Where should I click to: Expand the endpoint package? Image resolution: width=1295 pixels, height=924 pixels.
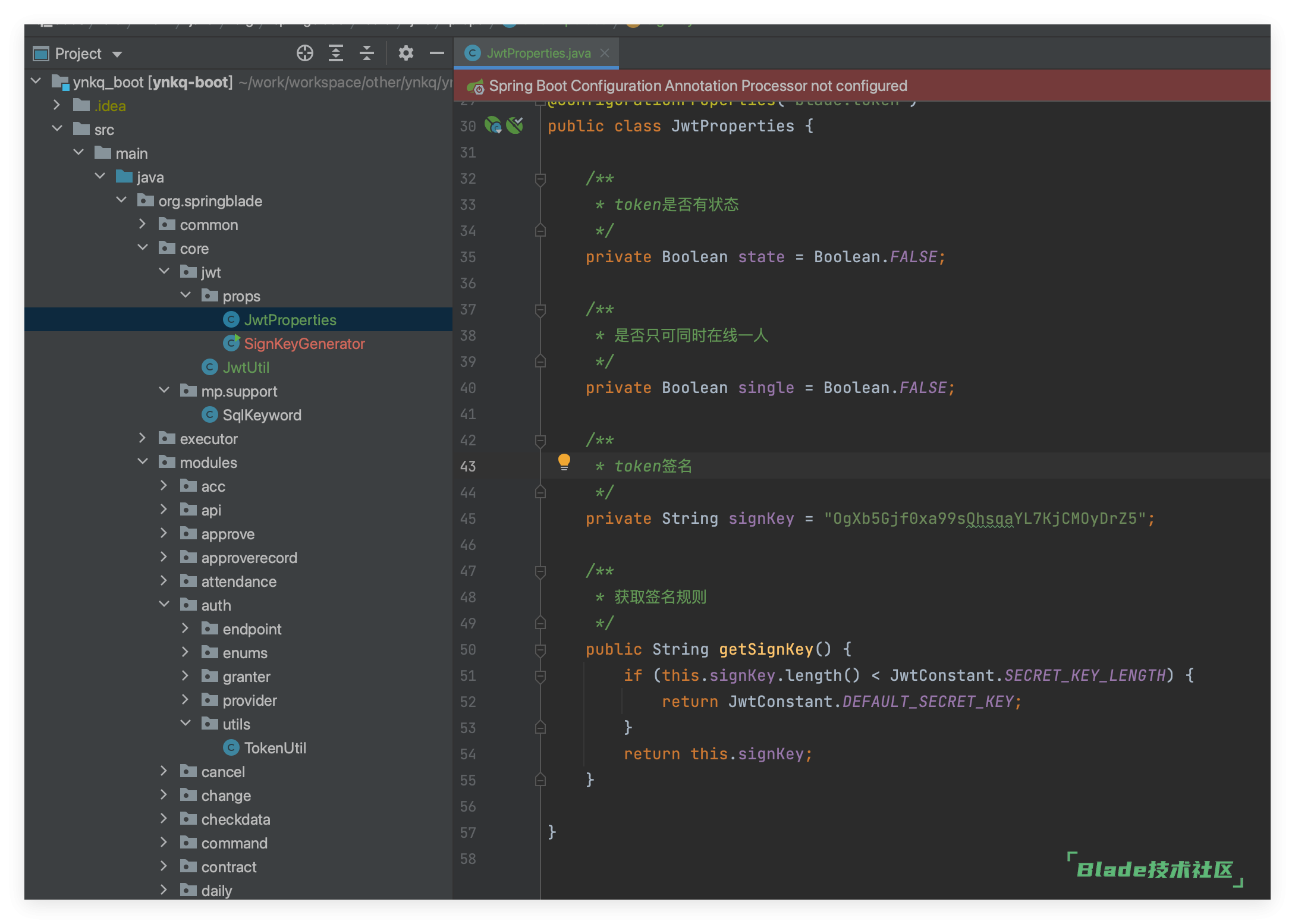tap(186, 628)
